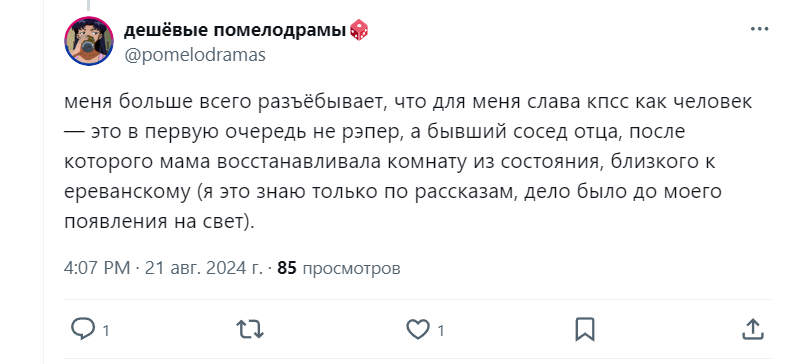Click the reply count number 1
The width and height of the screenshot is (791, 364).
(106, 331)
